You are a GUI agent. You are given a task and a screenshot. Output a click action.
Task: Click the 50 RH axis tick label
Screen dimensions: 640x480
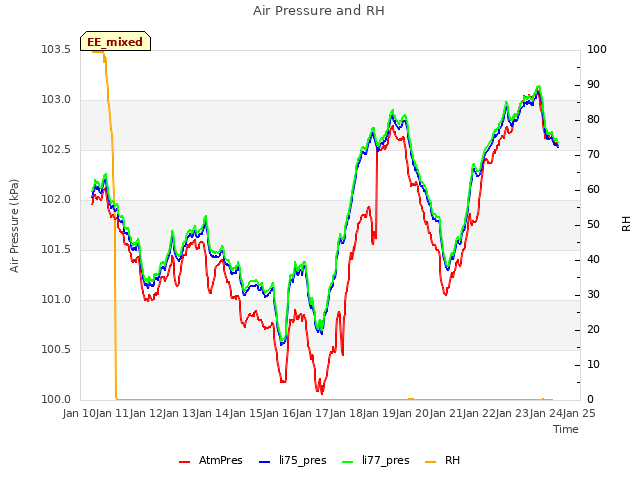tap(593, 225)
